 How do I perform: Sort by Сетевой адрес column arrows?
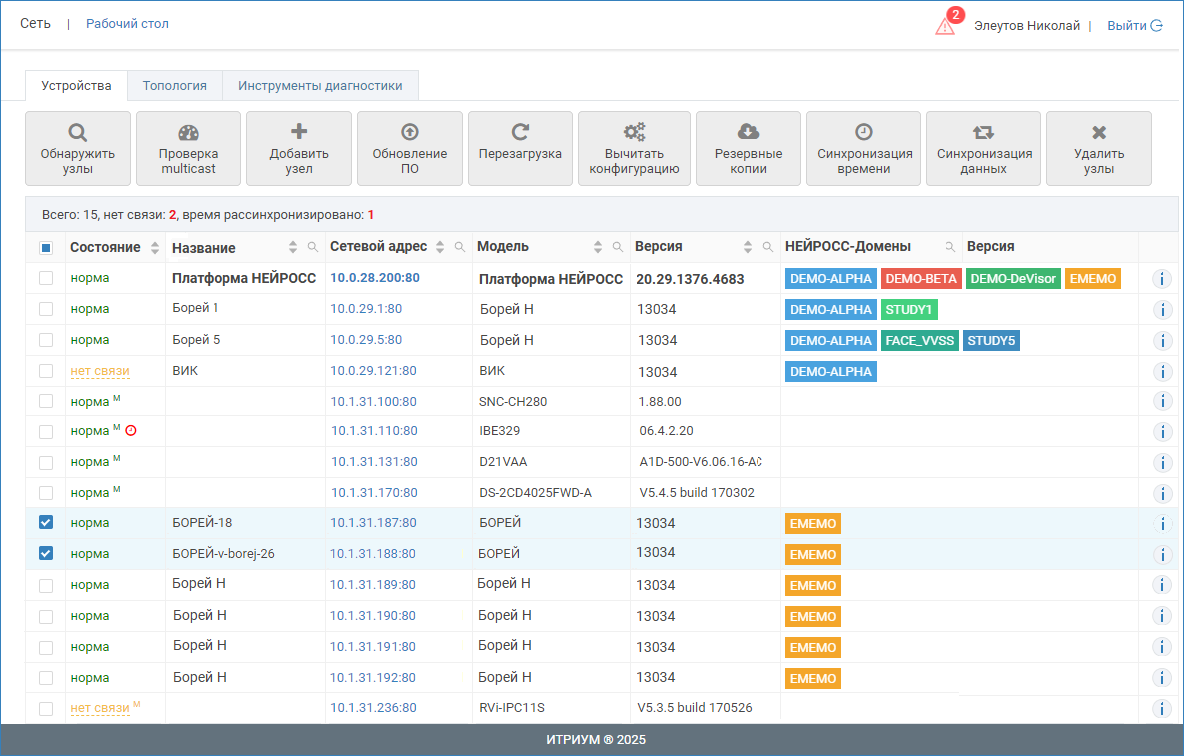440,247
